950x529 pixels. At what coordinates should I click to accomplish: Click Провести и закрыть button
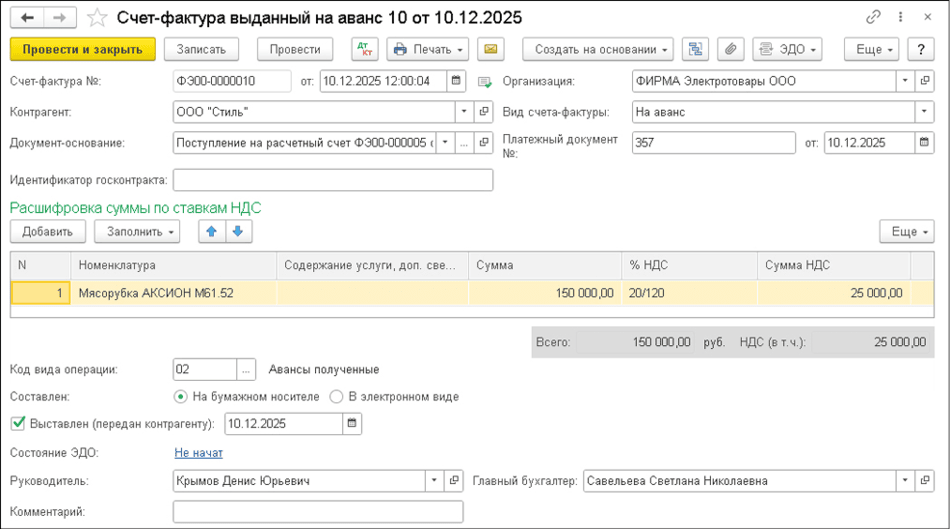83,49
